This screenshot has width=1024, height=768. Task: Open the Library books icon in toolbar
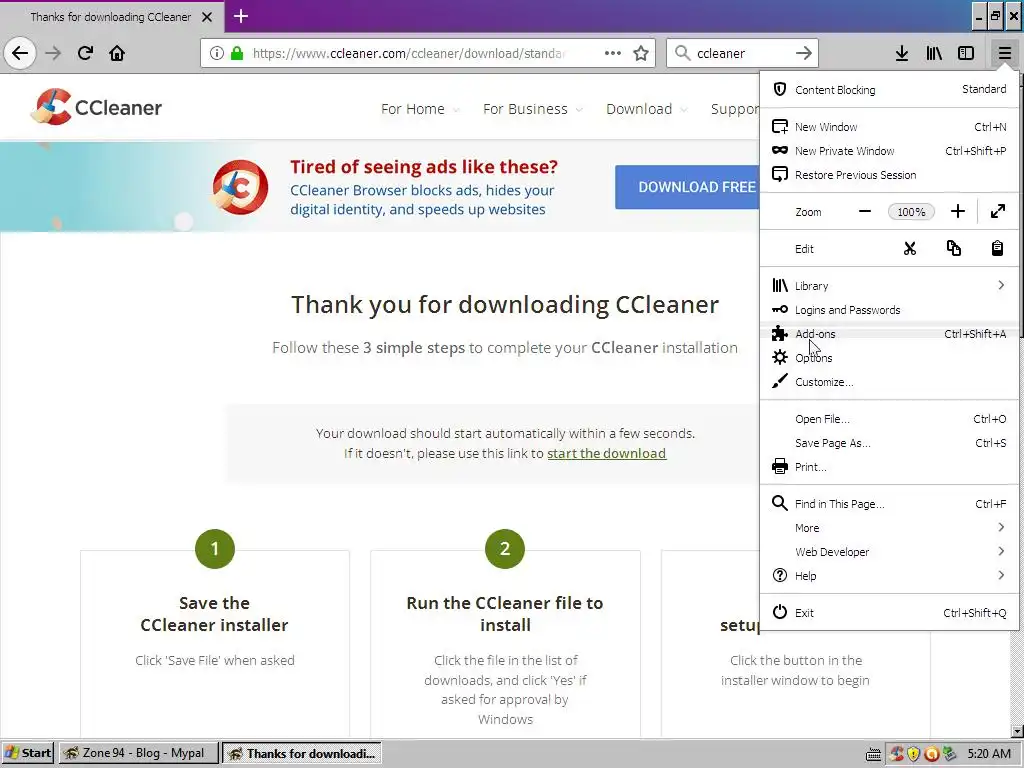[934, 53]
